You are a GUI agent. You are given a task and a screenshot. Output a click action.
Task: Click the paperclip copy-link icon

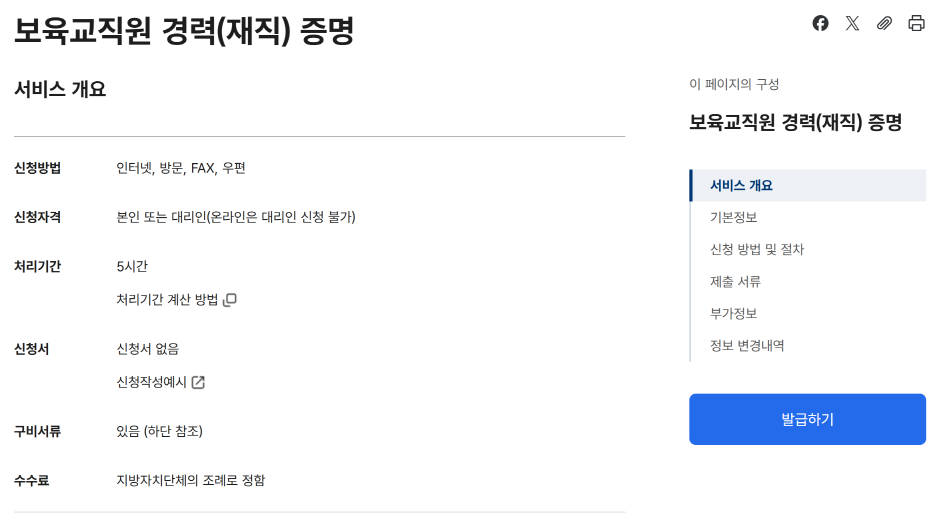884,23
